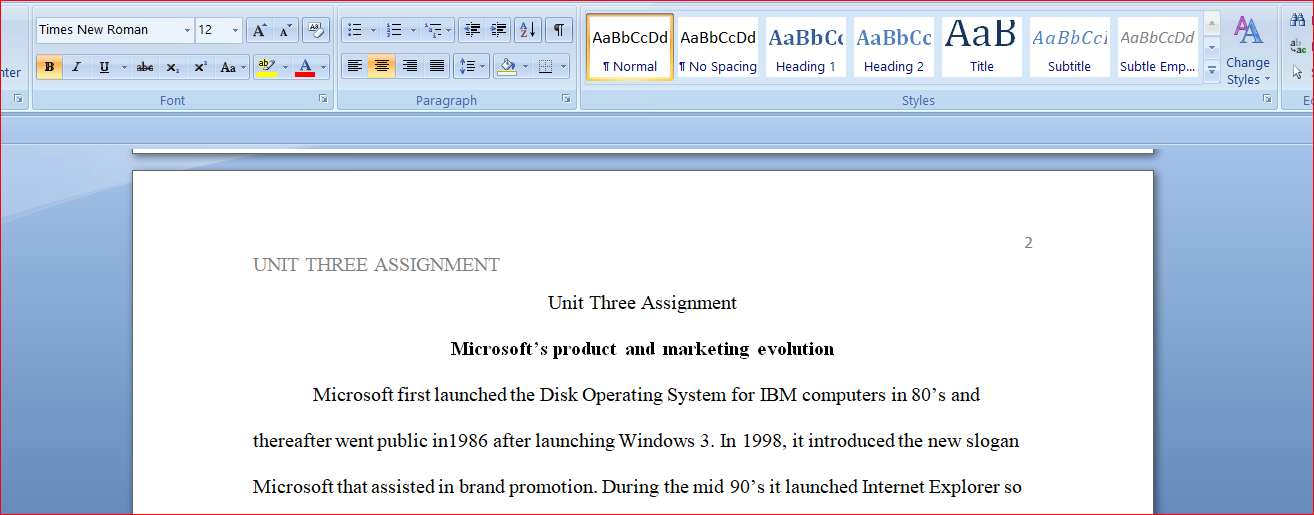1314x515 pixels.
Task: Click the Grow Font icon
Action: tap(258, 30)
